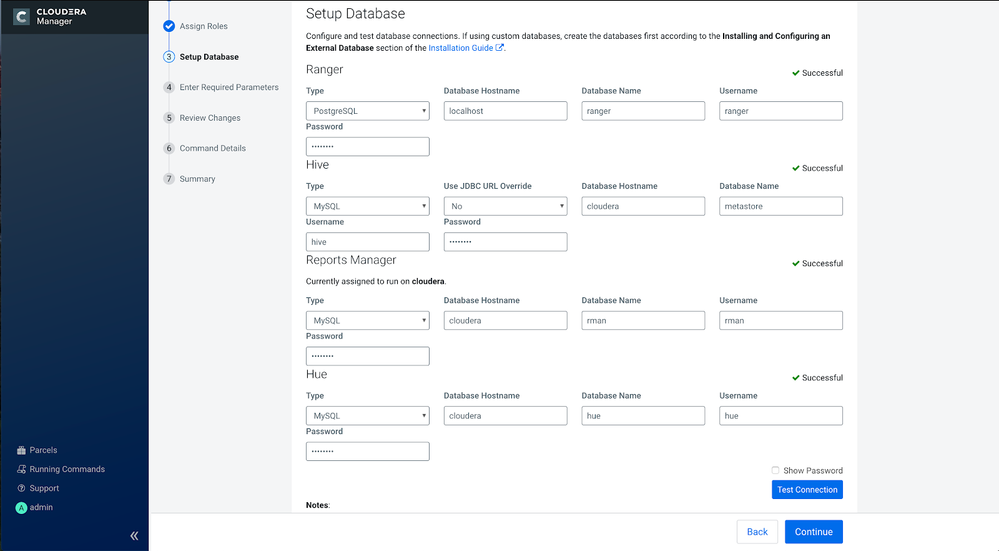Click the Continue button
This screenshot has height=551, width=999.
point(814,532)
